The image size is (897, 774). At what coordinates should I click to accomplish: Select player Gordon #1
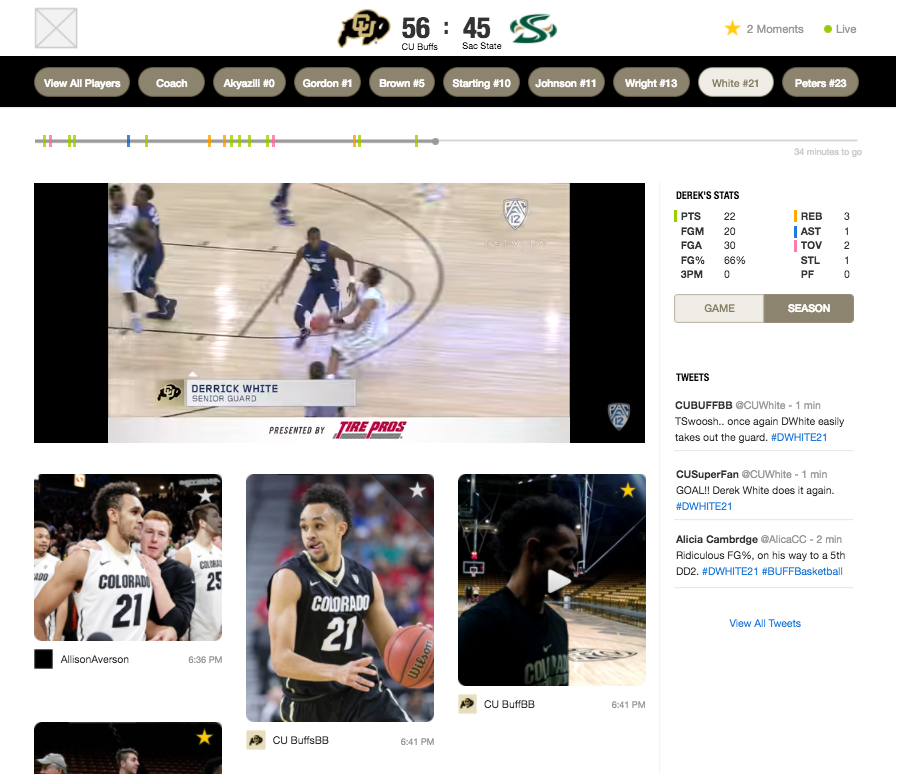(x=327, y=83)
